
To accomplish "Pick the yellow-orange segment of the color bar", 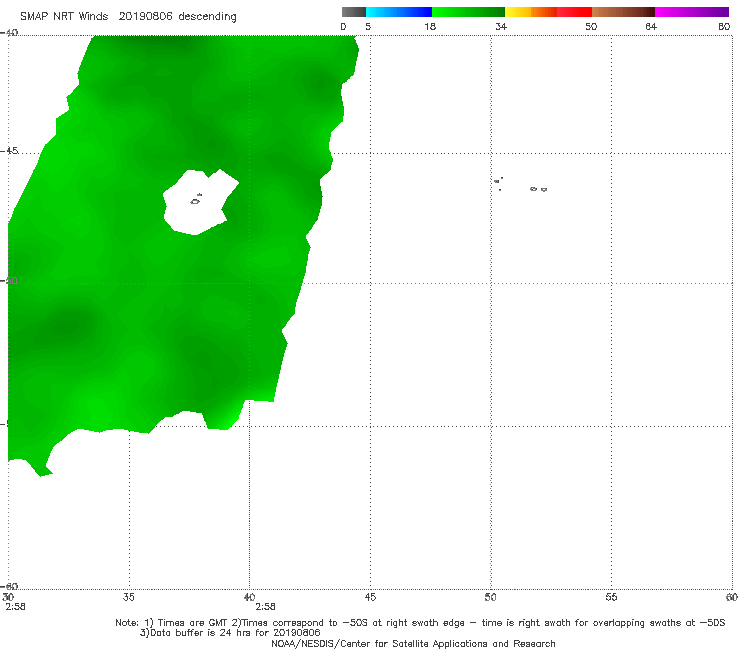I will (531, 12).
